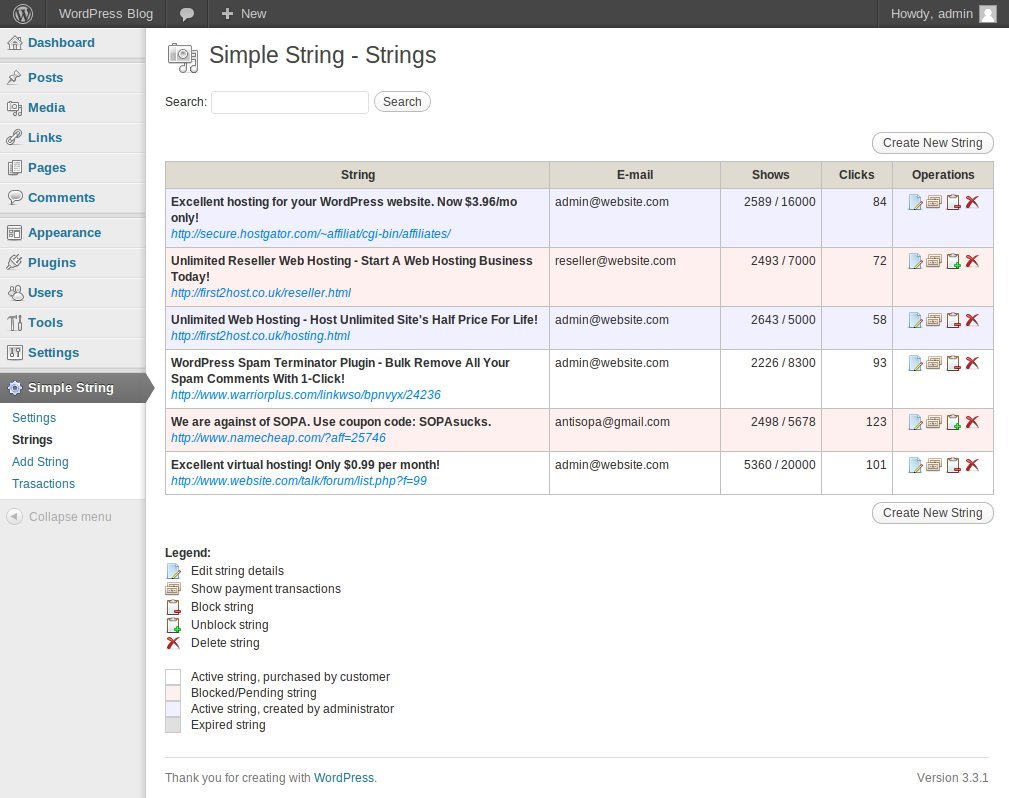Delete the SOPA coupon code string
The height and width of the screenshot is (798, 1009).
pyautogui.click(x=972, y=422)
